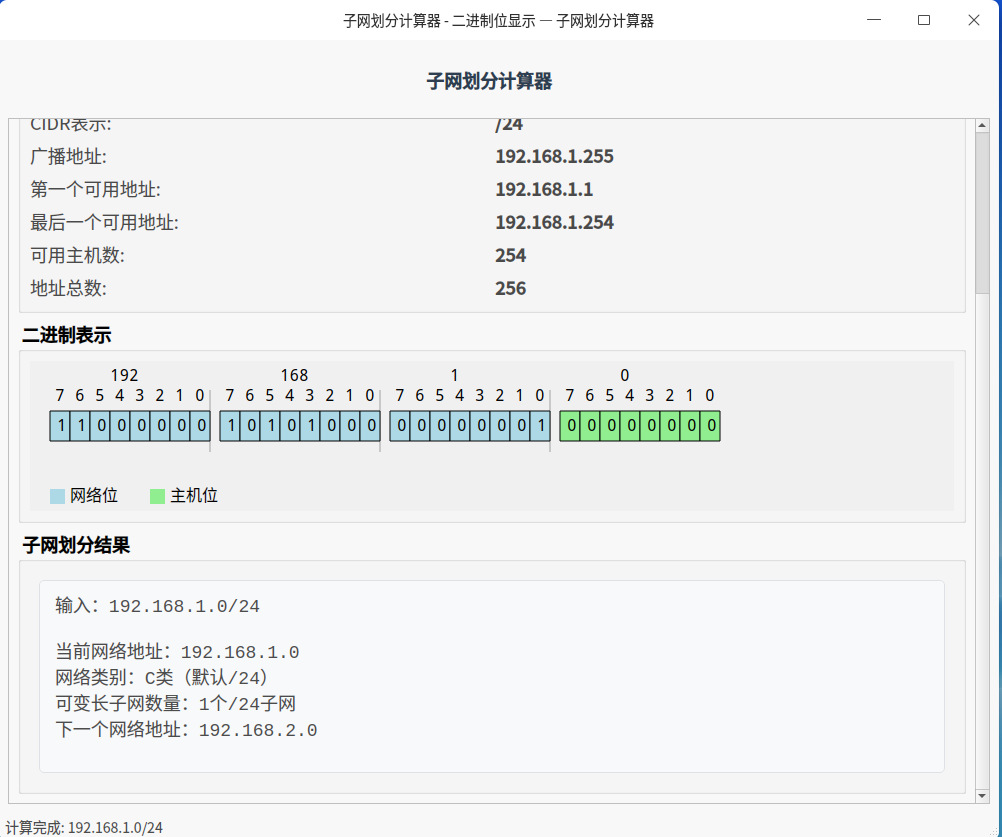Click bit 0 cell of the third octet
This screenshot has width=1002, height=837.
541,426
